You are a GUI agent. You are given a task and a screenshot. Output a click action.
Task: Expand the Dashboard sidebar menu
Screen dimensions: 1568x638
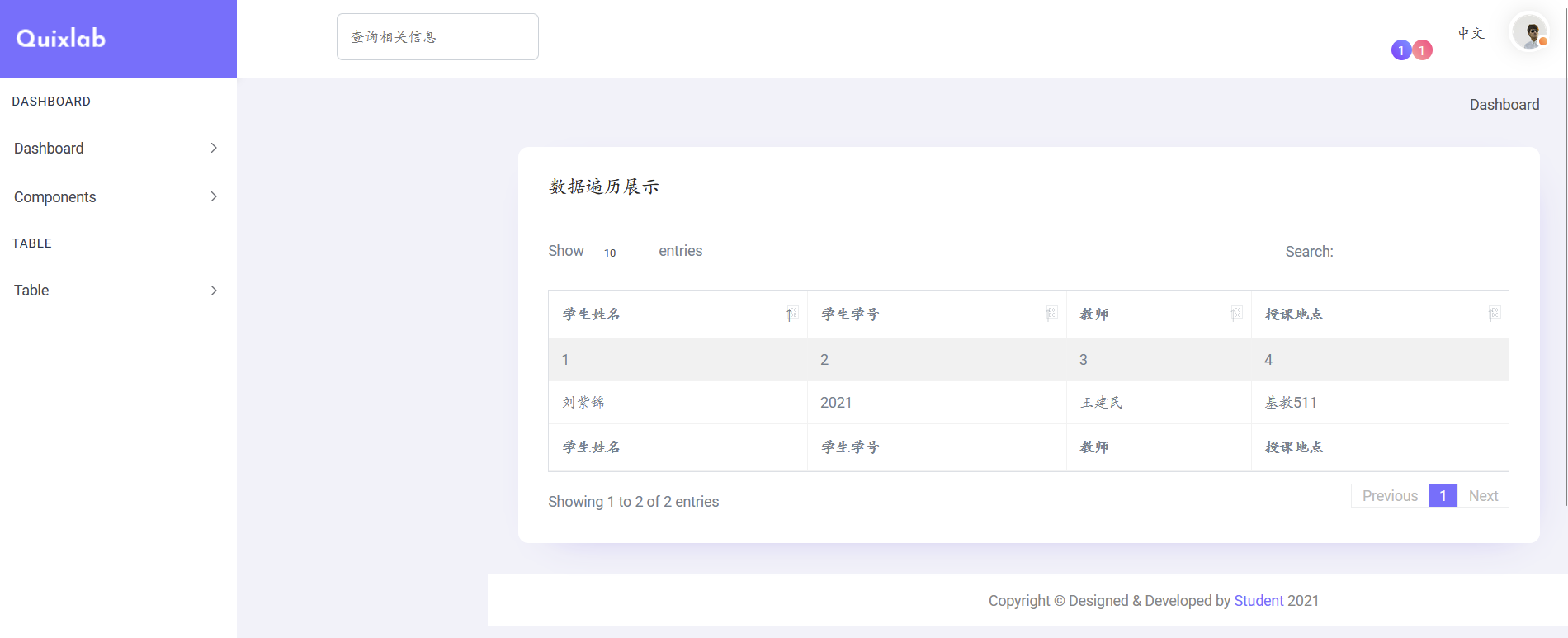pyautogui.click(x=116, y=149)
